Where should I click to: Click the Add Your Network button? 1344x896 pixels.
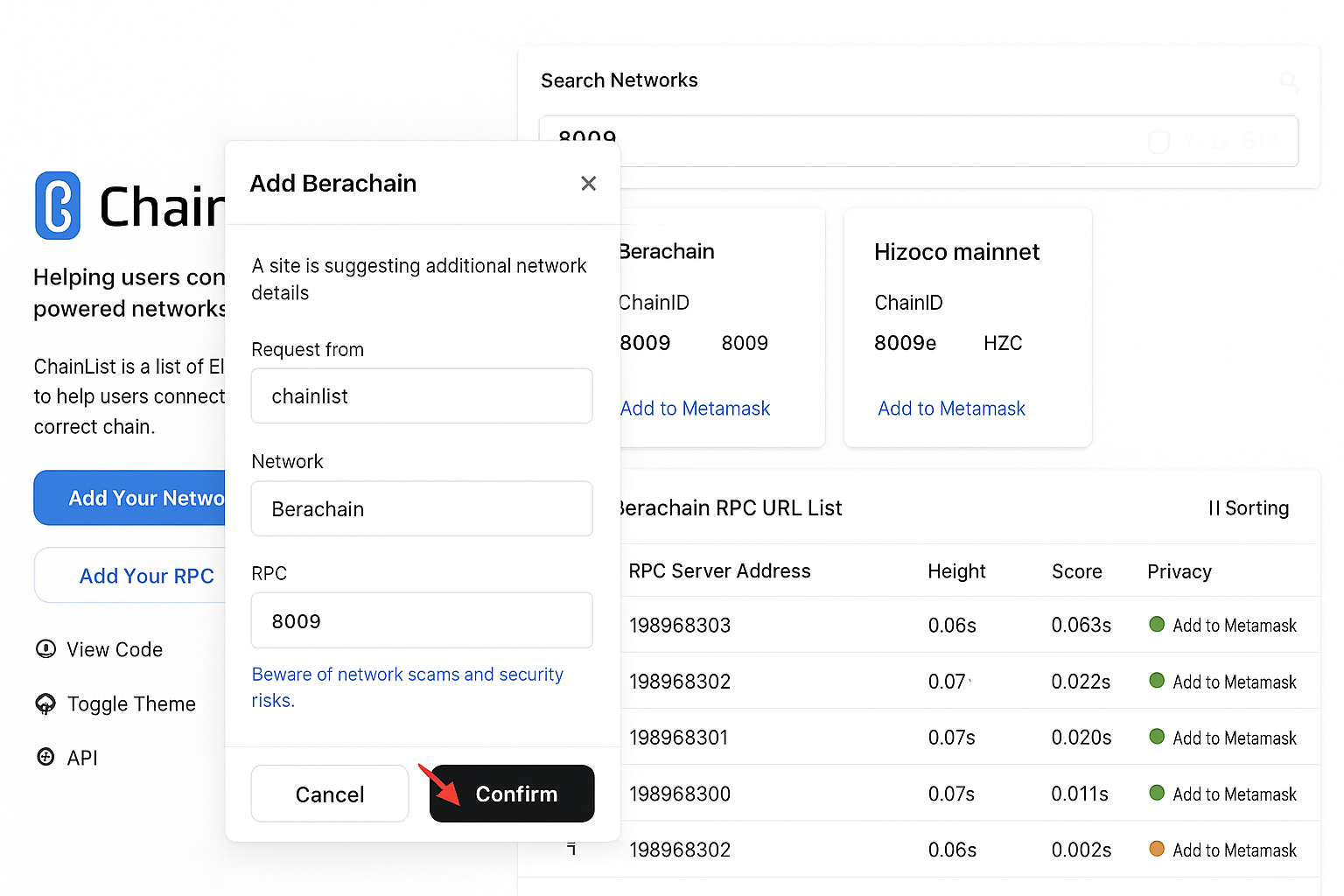pos(129,498)
